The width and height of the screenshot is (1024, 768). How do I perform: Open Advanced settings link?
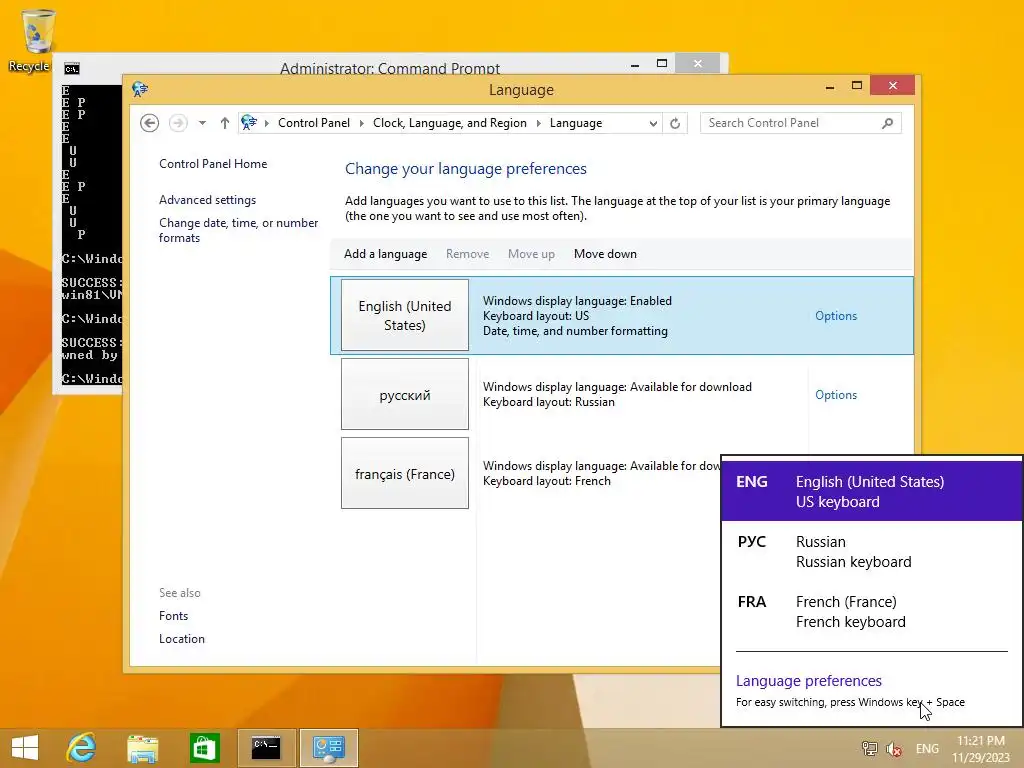tap(207, 200)
